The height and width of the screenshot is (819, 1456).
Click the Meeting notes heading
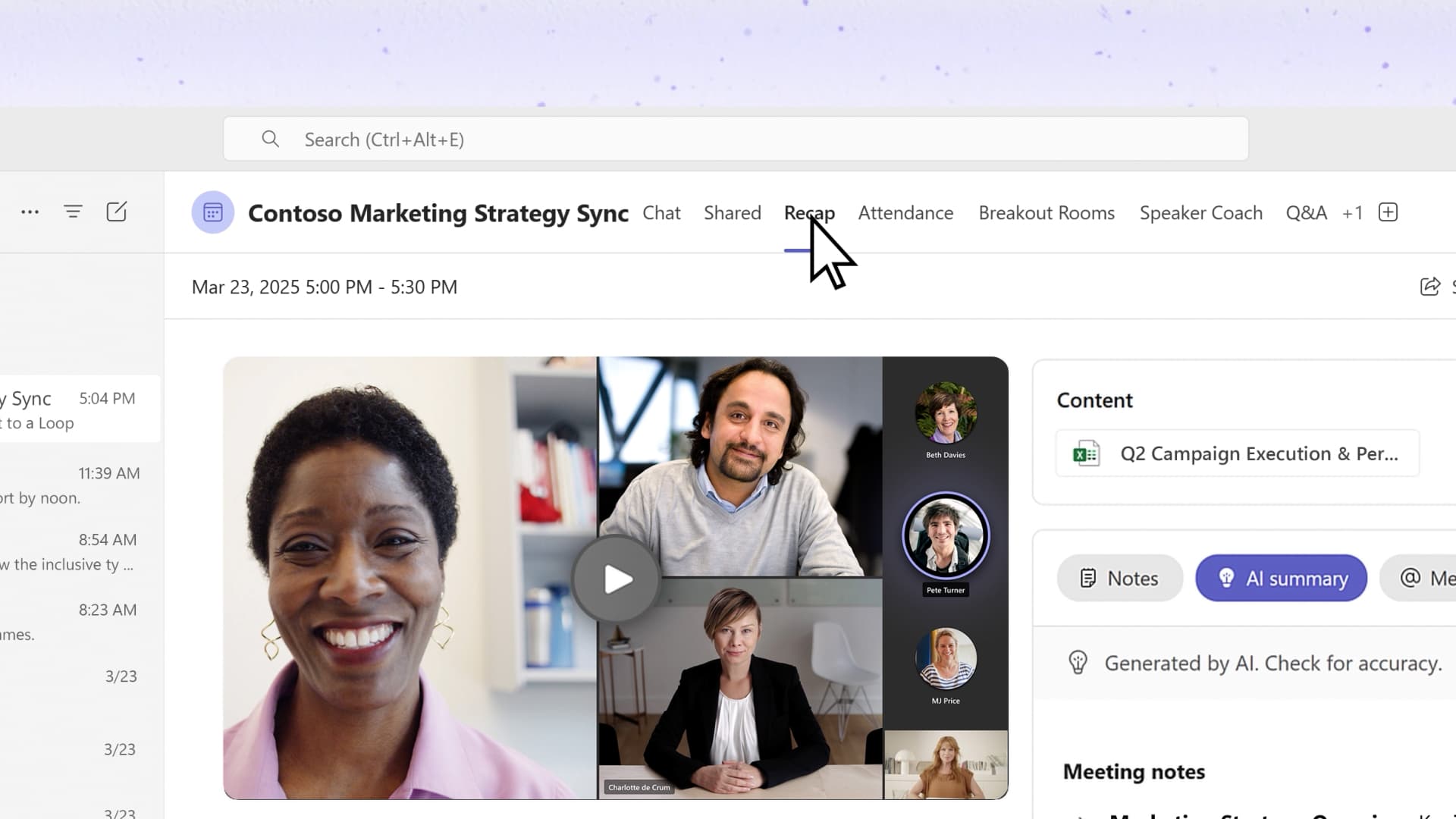(1134, 771)
